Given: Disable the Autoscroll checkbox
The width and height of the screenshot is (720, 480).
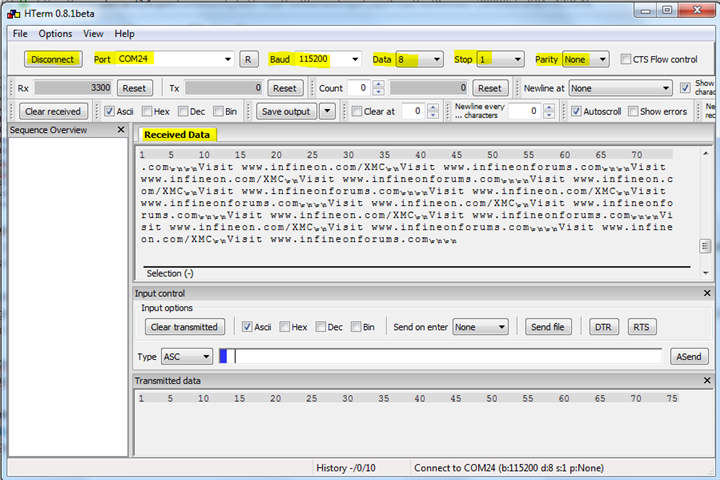Looking at the screenshot, I should pos(577,111).
